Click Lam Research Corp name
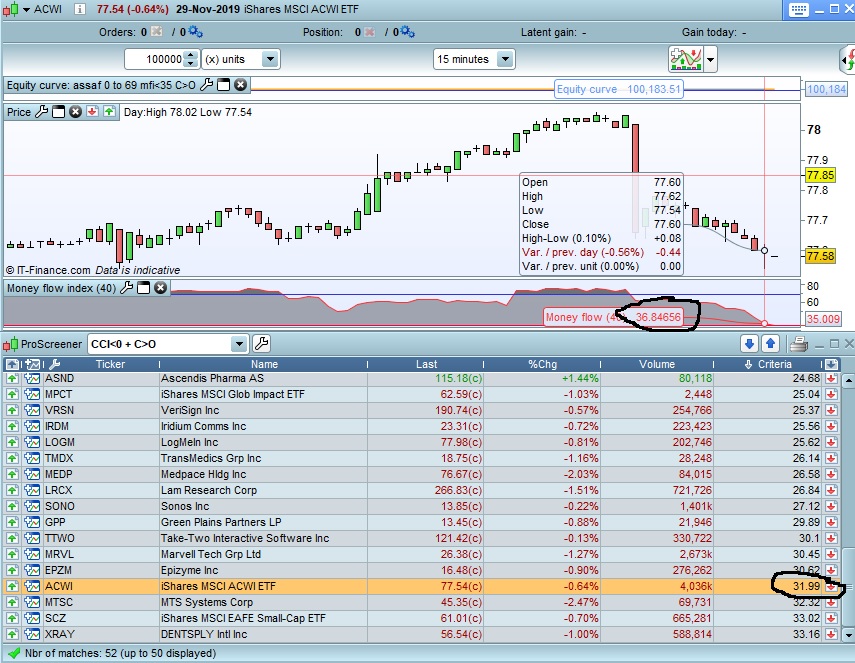 208,490
